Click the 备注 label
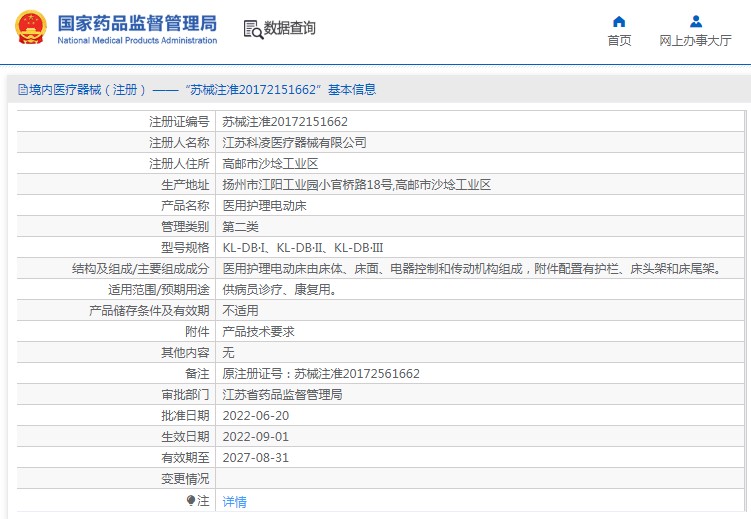 coord(197,373)
